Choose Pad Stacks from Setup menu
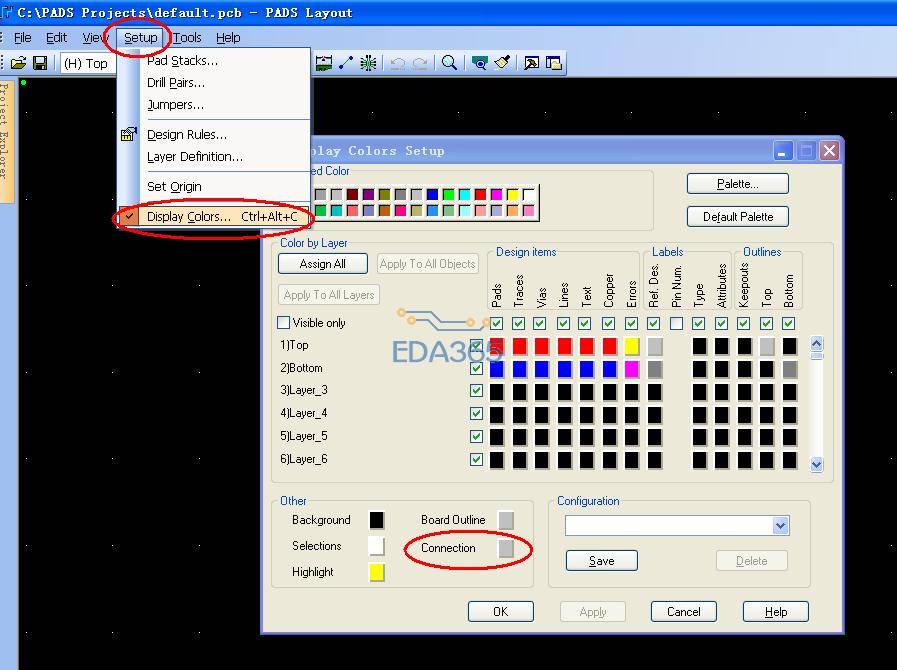The image size is (897, 670). pyautogui.click(x=215, y=61)
